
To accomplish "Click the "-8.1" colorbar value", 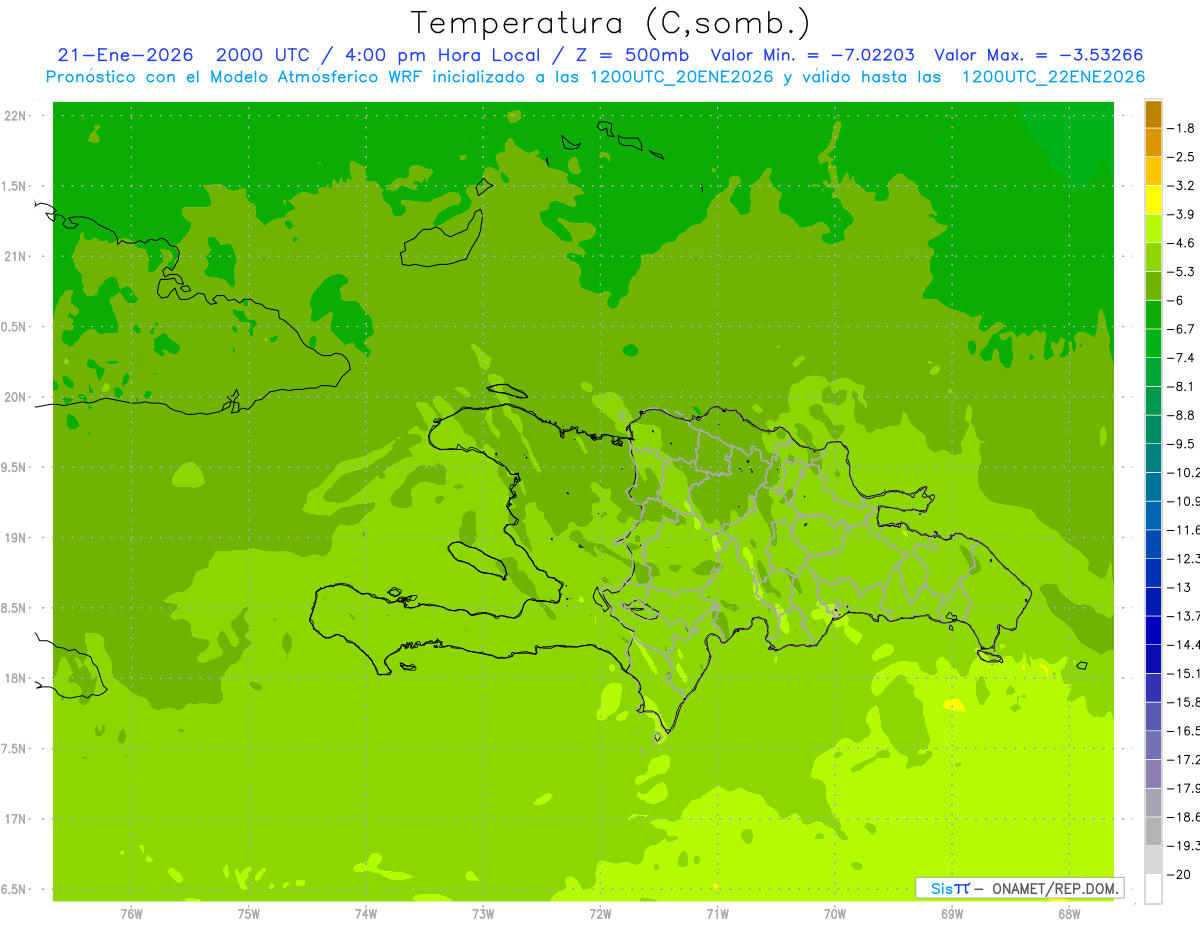I will click(1181, 386).
